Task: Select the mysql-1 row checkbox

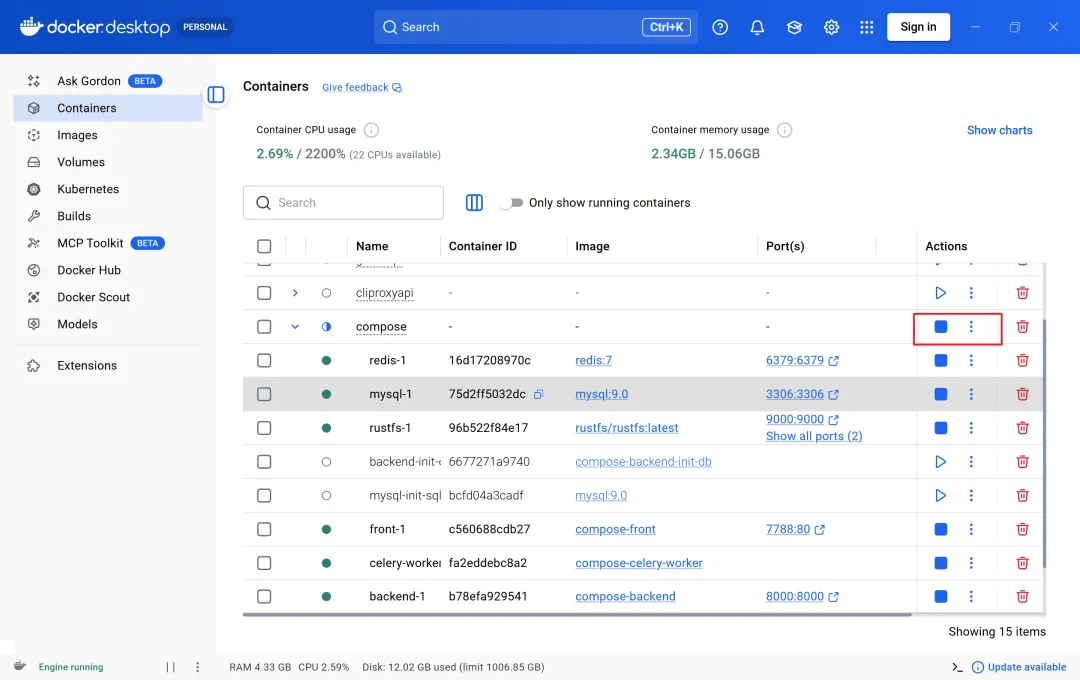Action: pyautogui.click(x=264, y=394)
